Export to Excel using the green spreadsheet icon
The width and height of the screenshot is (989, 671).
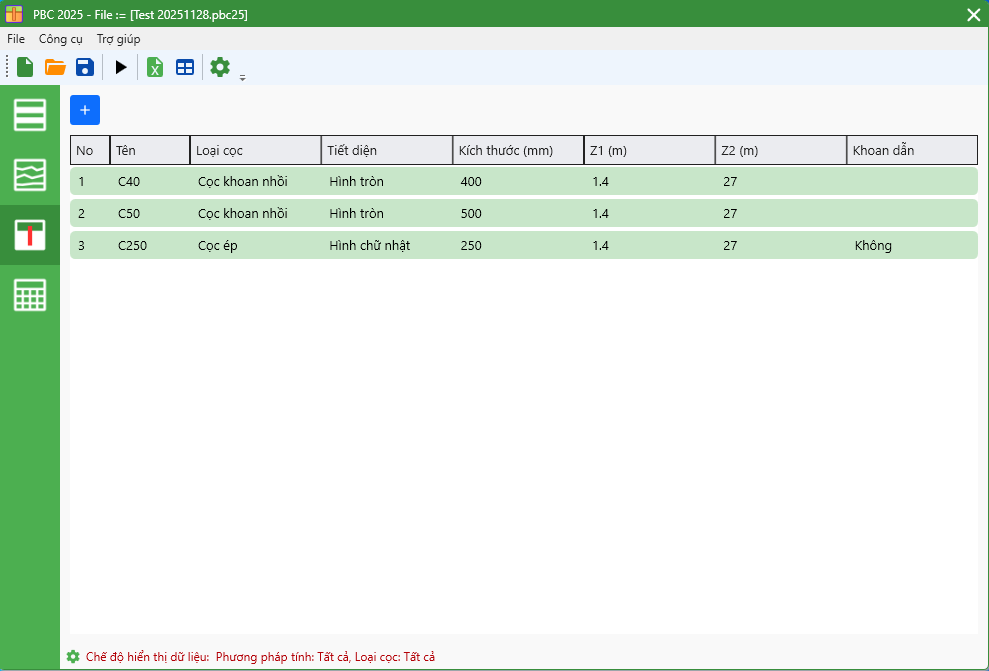(155, 67)
